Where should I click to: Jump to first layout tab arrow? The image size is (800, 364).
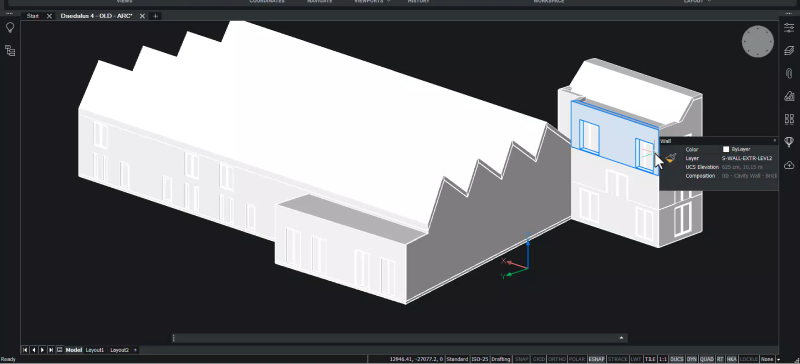pos(25,350)
